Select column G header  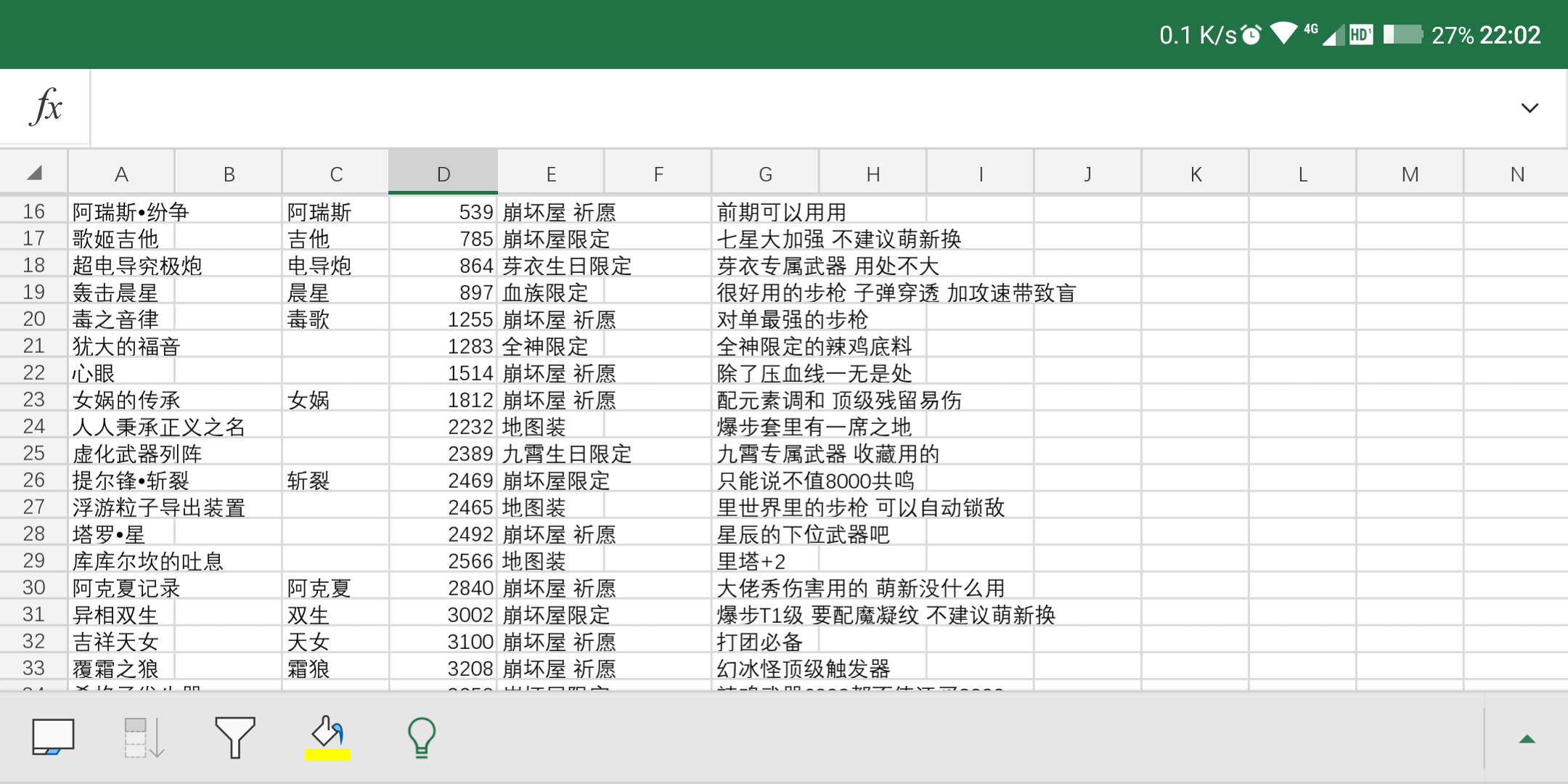[765, 173]
